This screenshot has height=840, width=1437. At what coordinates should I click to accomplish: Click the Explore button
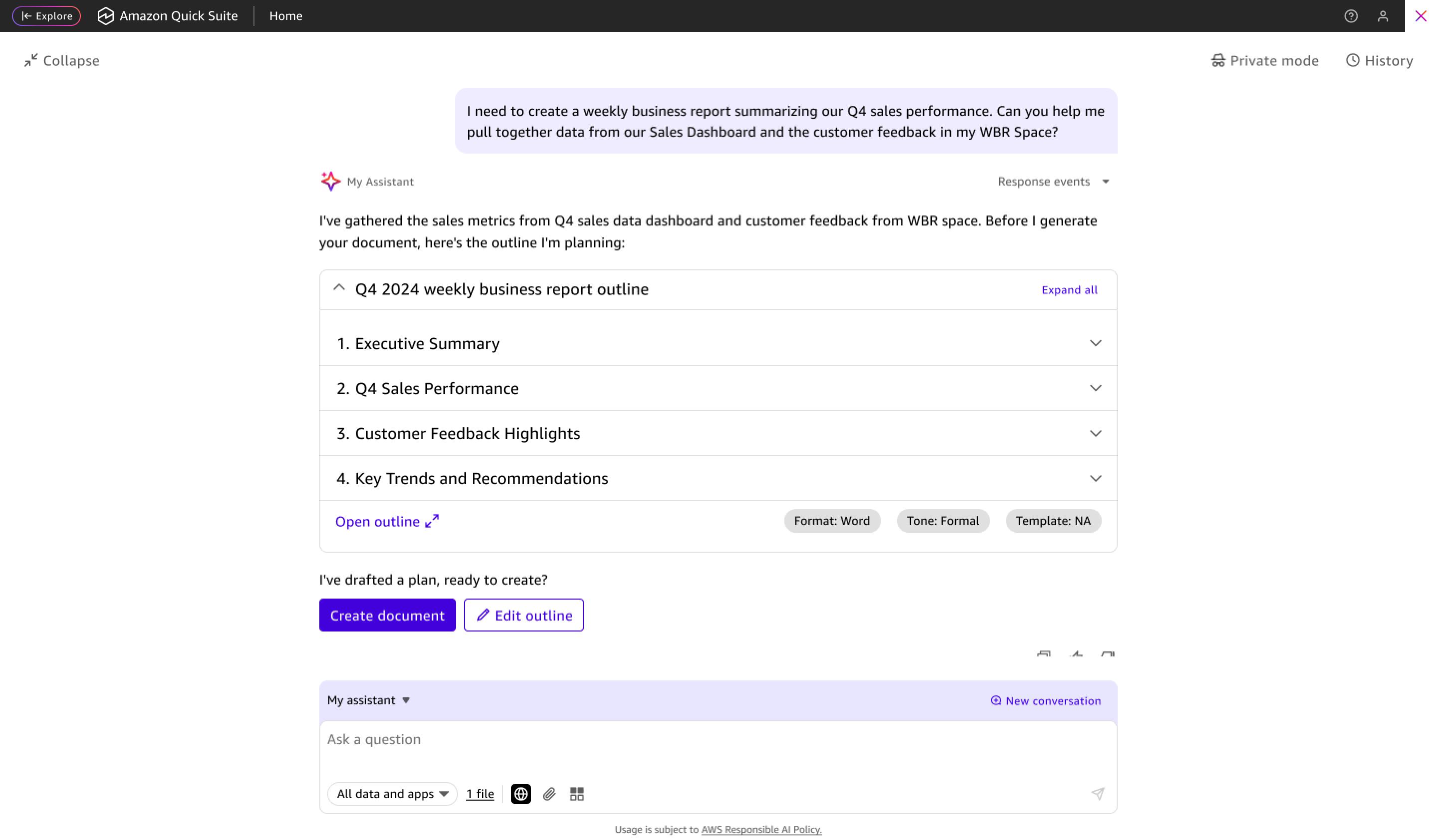47,16
